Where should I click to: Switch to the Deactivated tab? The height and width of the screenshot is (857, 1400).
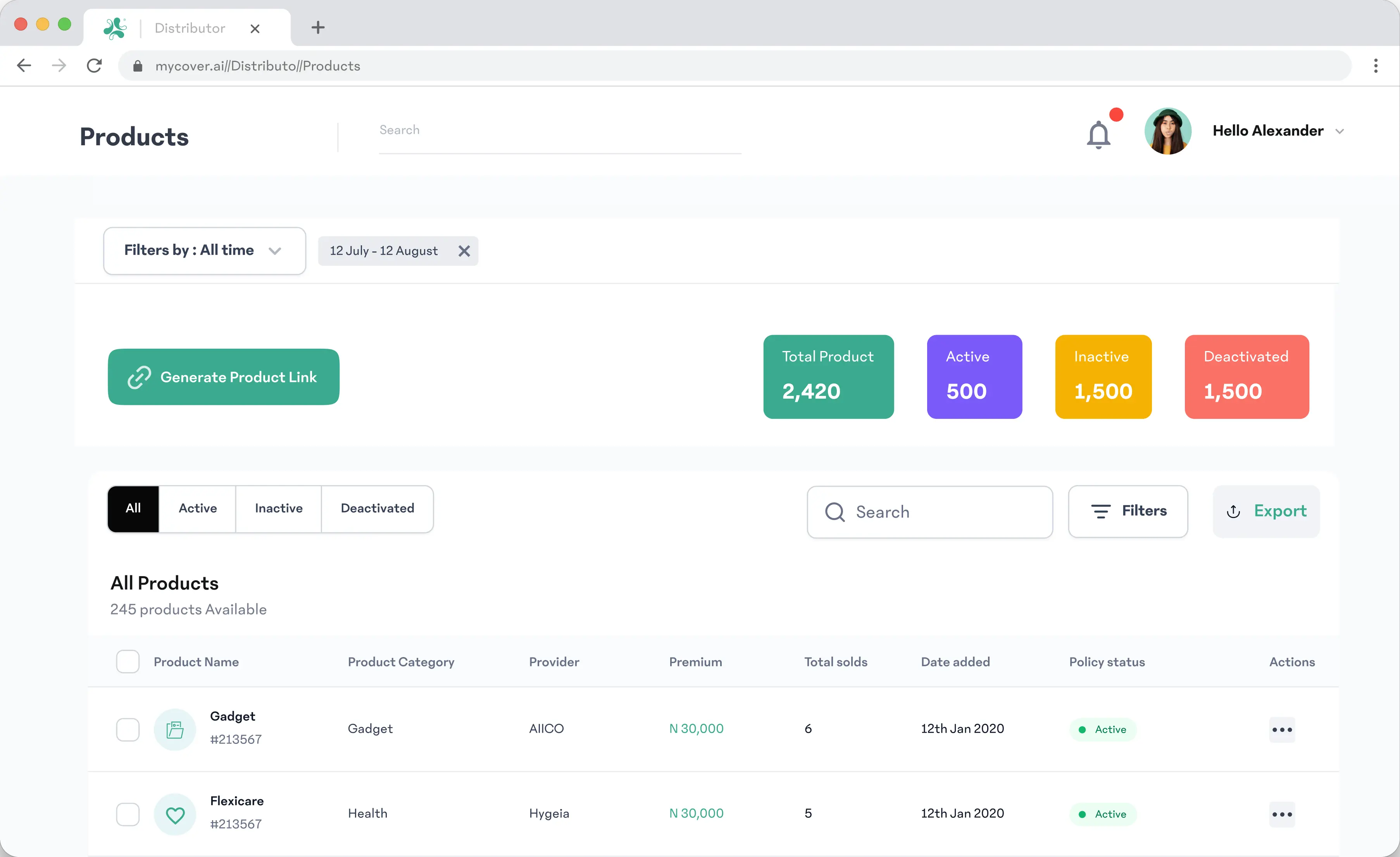(377, 508)
